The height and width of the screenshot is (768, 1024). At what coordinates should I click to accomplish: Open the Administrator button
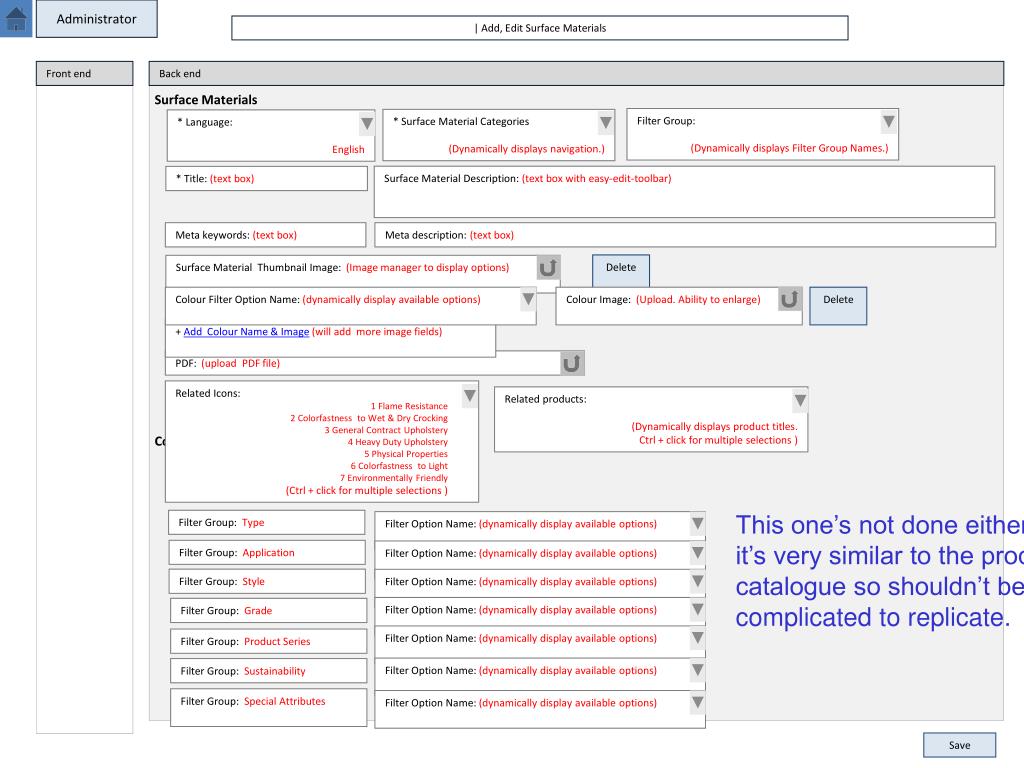[x=97, y=19]
